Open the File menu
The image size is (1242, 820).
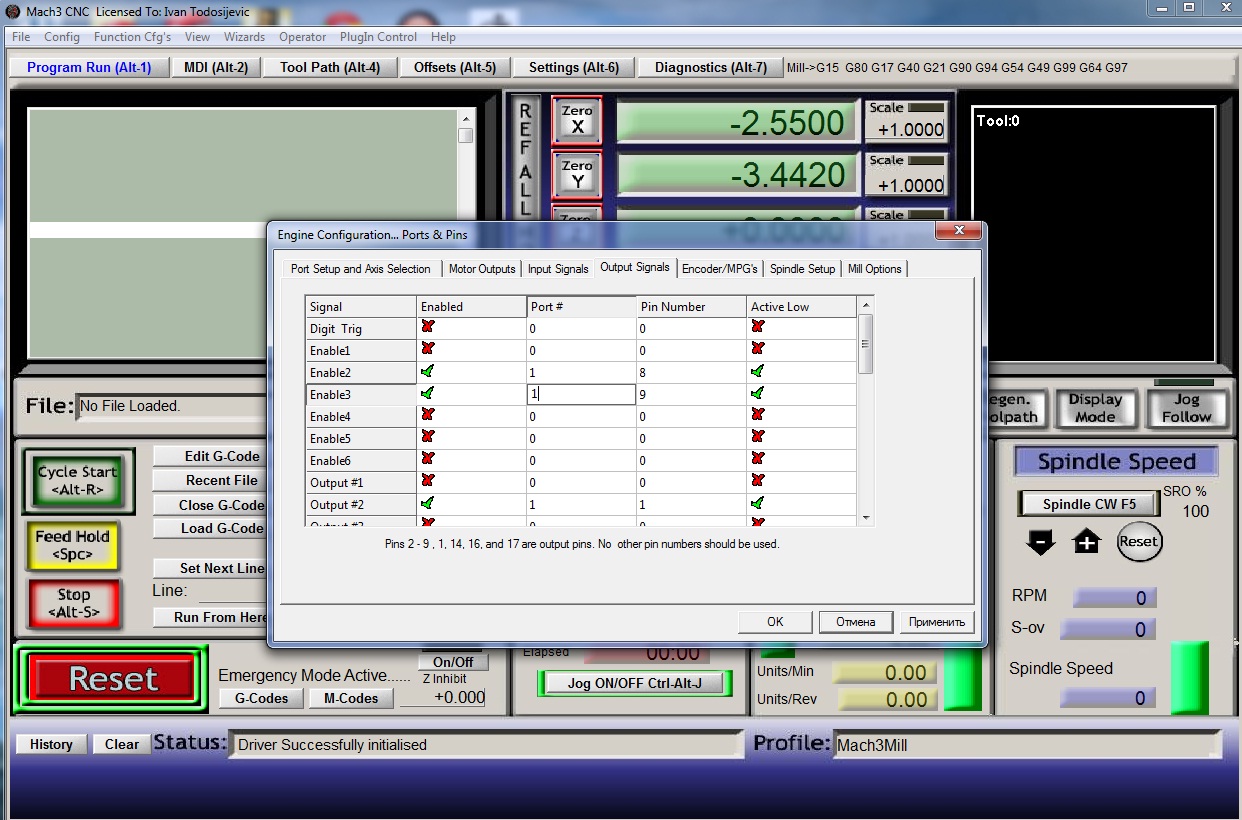(21, 37)
